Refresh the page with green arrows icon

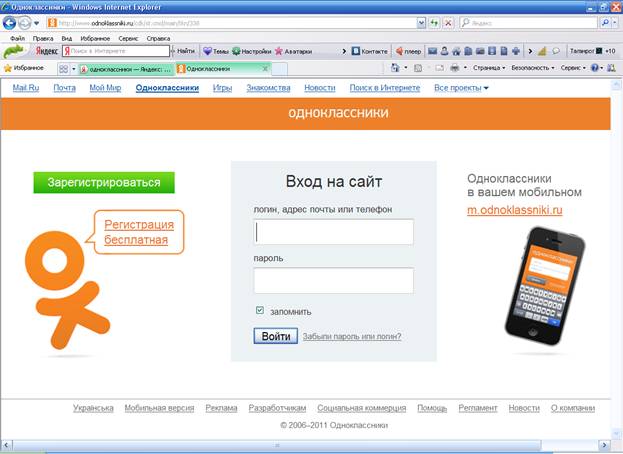(x=434, y=23)
